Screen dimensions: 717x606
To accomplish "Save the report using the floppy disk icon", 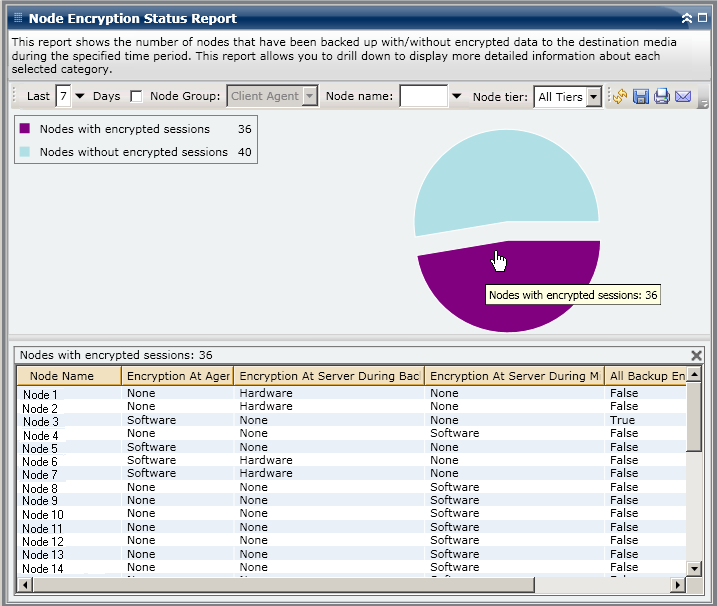I will [640, 97].
